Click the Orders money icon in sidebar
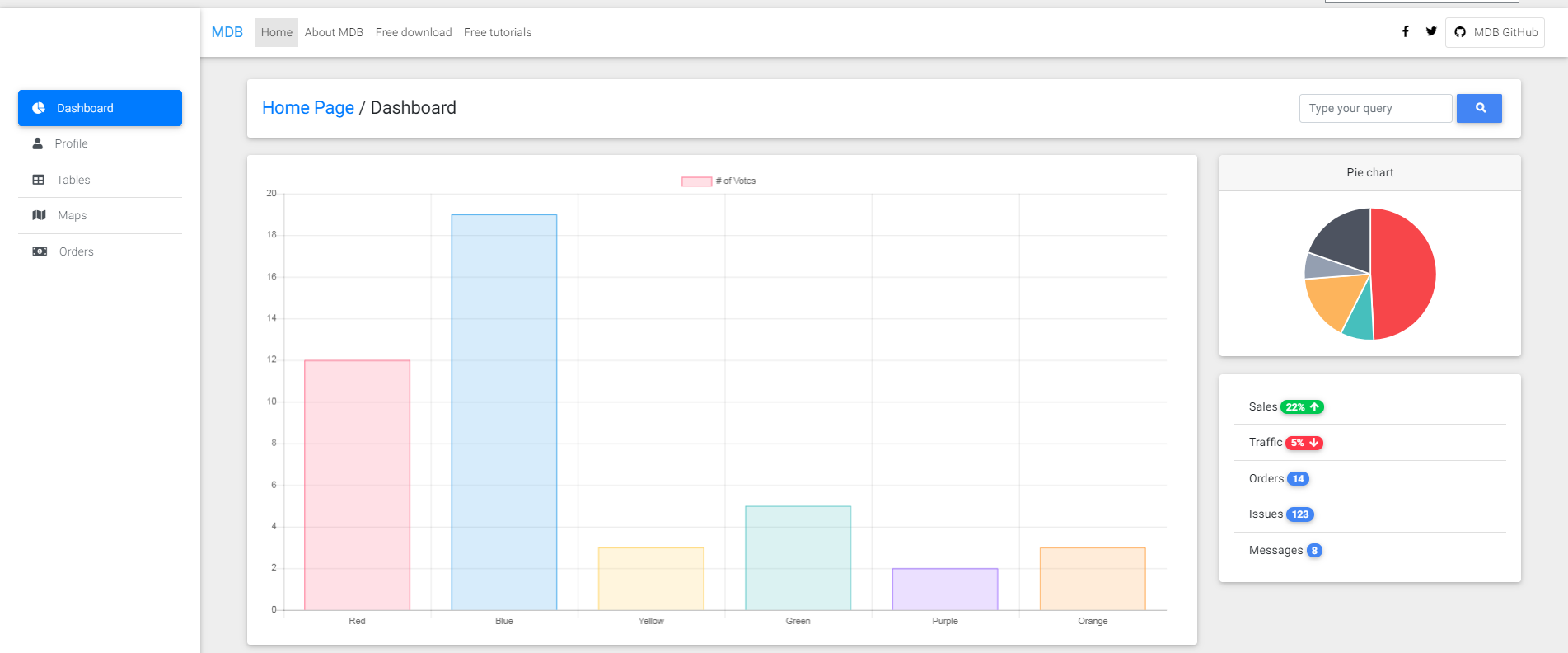1568x653 pixels. pos(40,251)
